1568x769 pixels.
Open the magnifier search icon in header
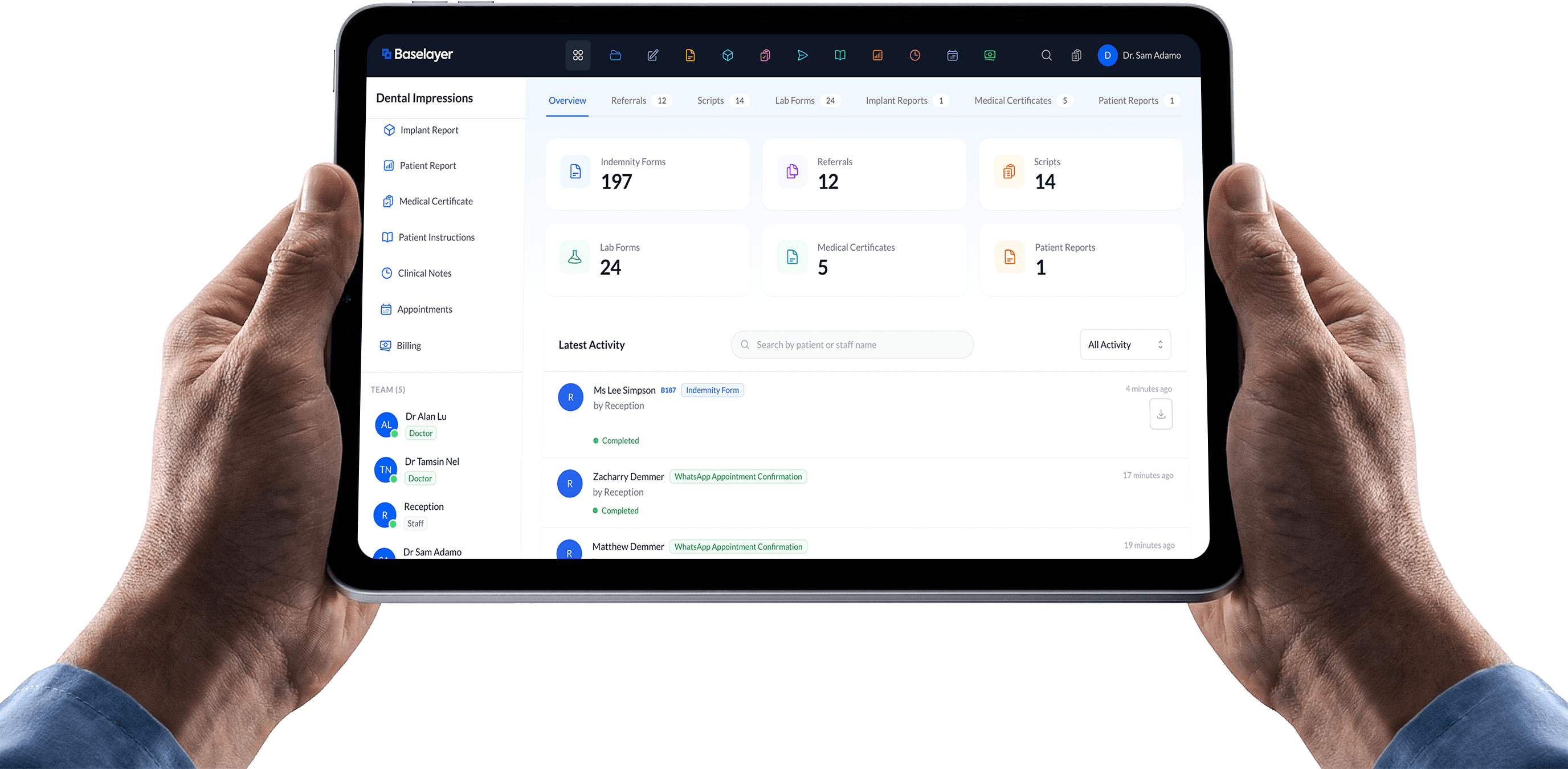tap(1046, 55)
